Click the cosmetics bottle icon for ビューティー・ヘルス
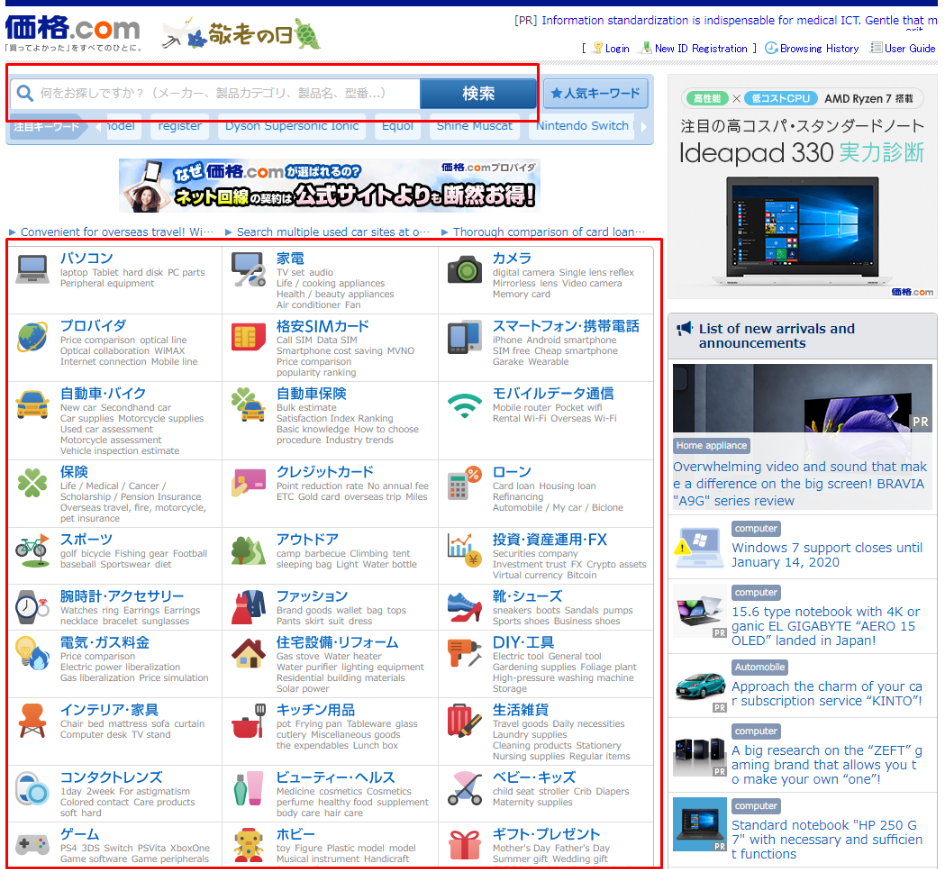Viewport: 945px width, 869px height. point(249,788)
